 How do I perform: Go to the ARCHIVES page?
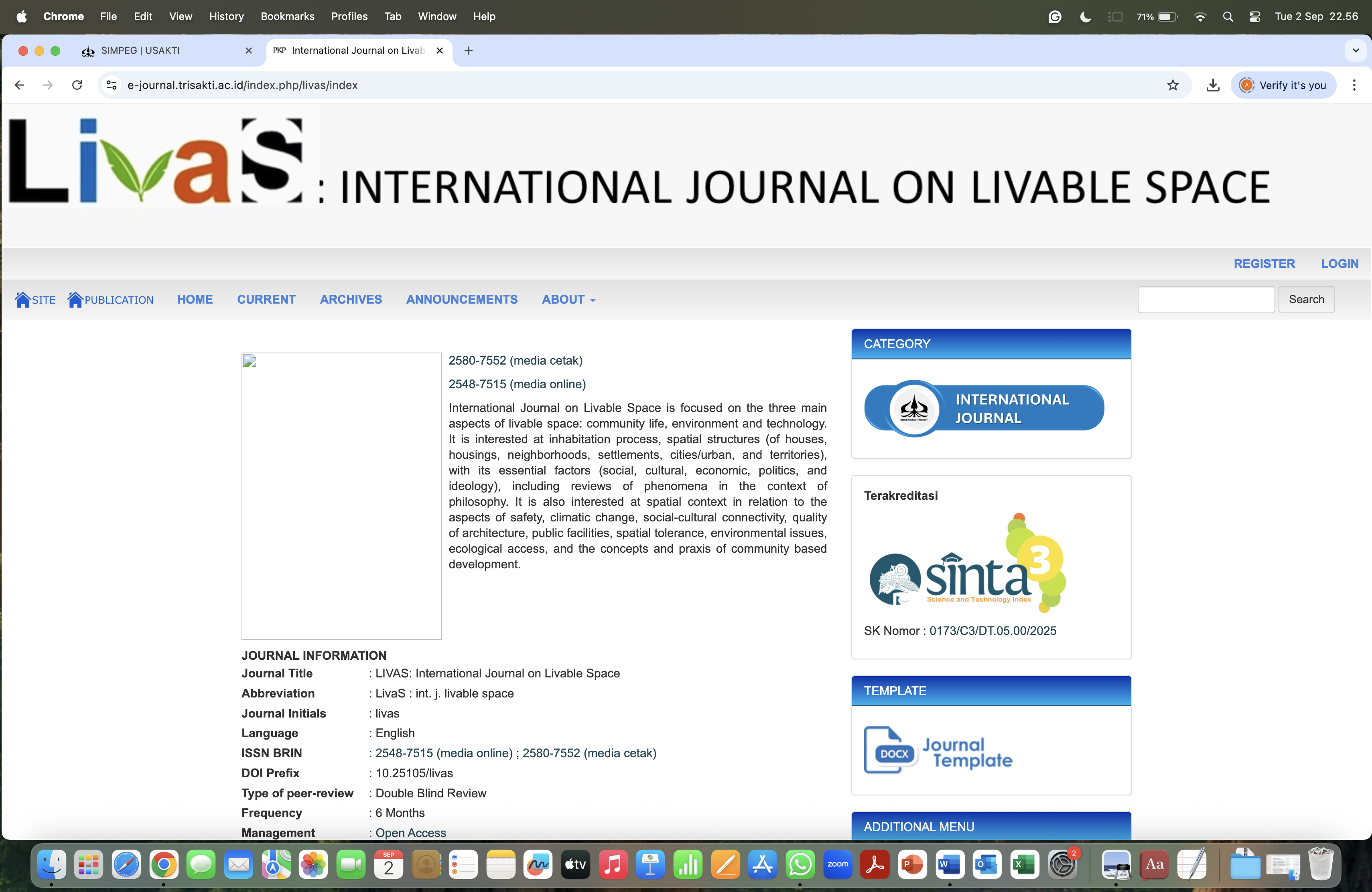[351, 300]
